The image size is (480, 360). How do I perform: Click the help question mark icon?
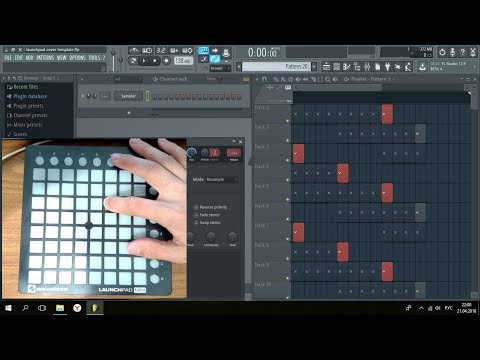tap(462, 52)
